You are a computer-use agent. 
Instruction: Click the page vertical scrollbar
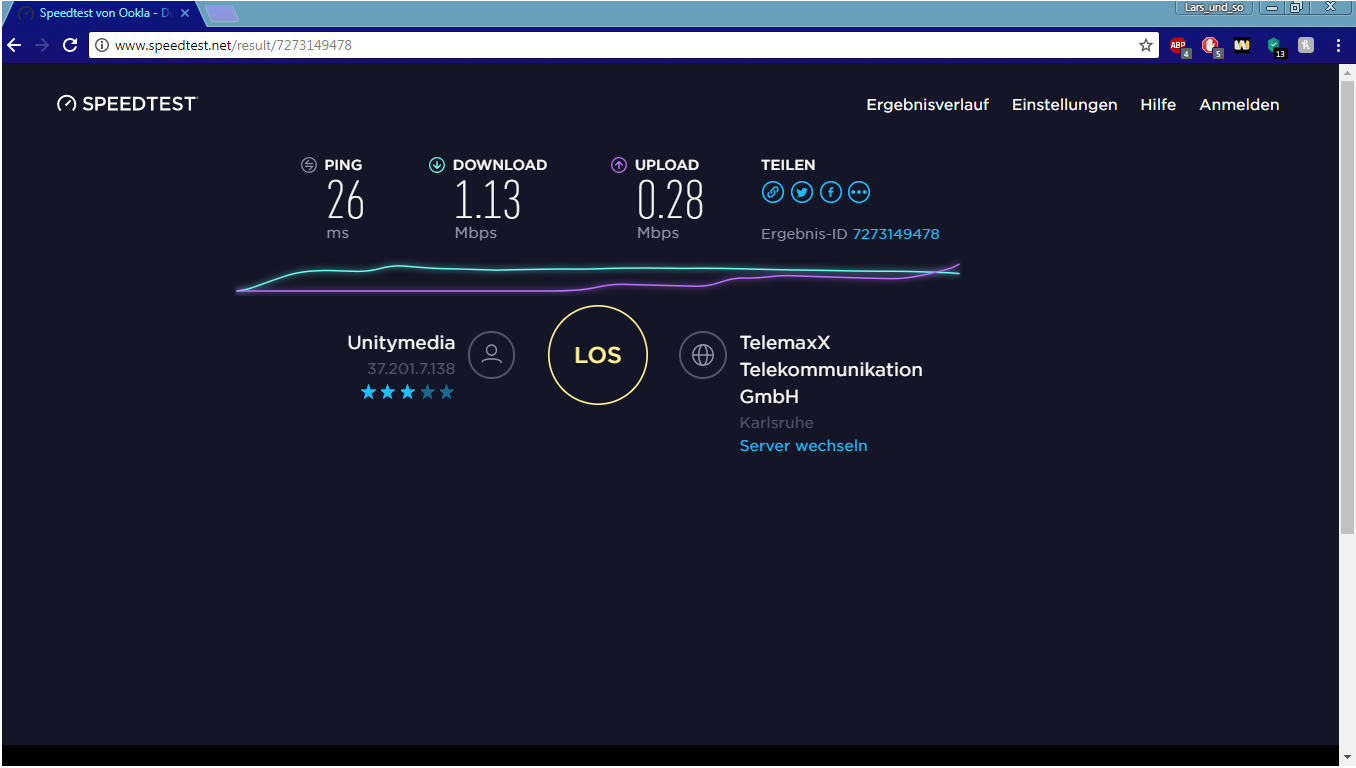tap(1347, 307)
